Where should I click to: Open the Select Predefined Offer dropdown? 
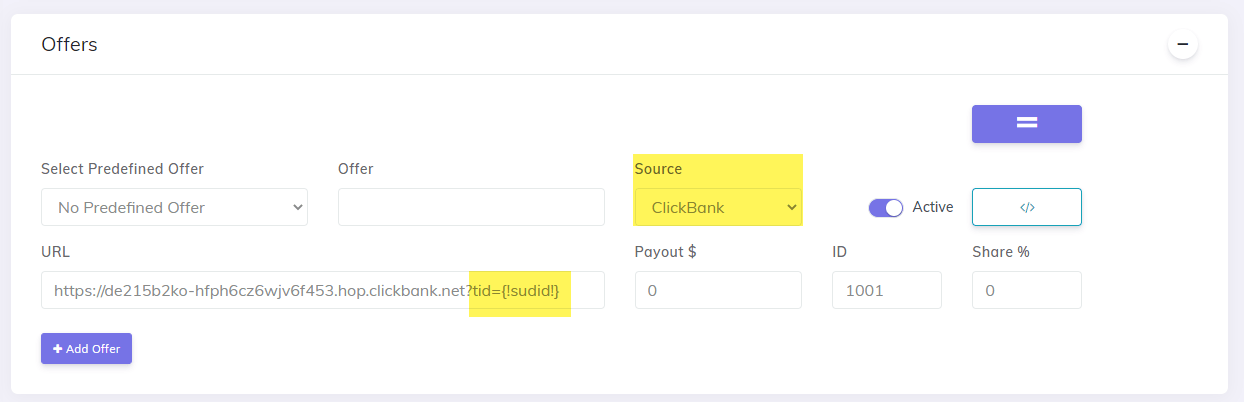click(x=174, y=207)
